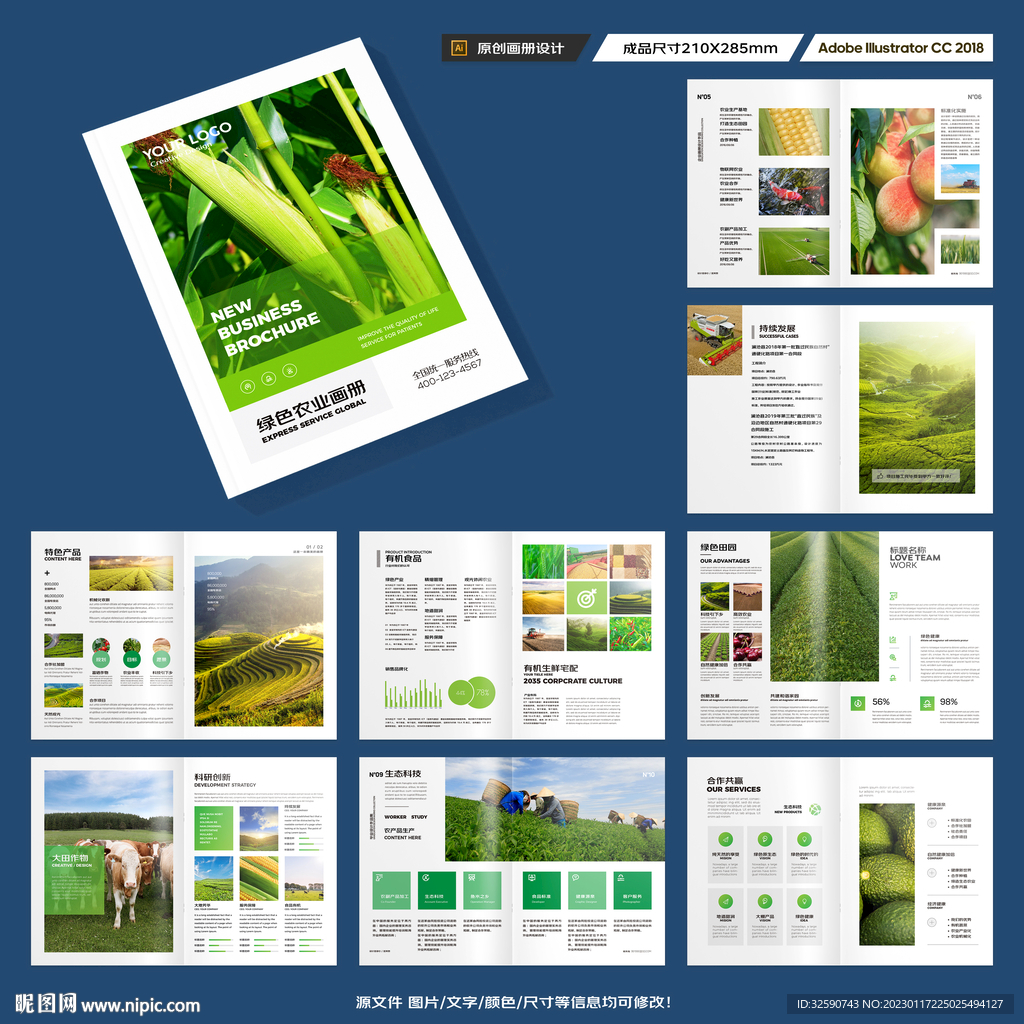Click the green icon above 纯天然的享受
The height and width of the screenshot is (1024, 1024).
pos(725,839)
